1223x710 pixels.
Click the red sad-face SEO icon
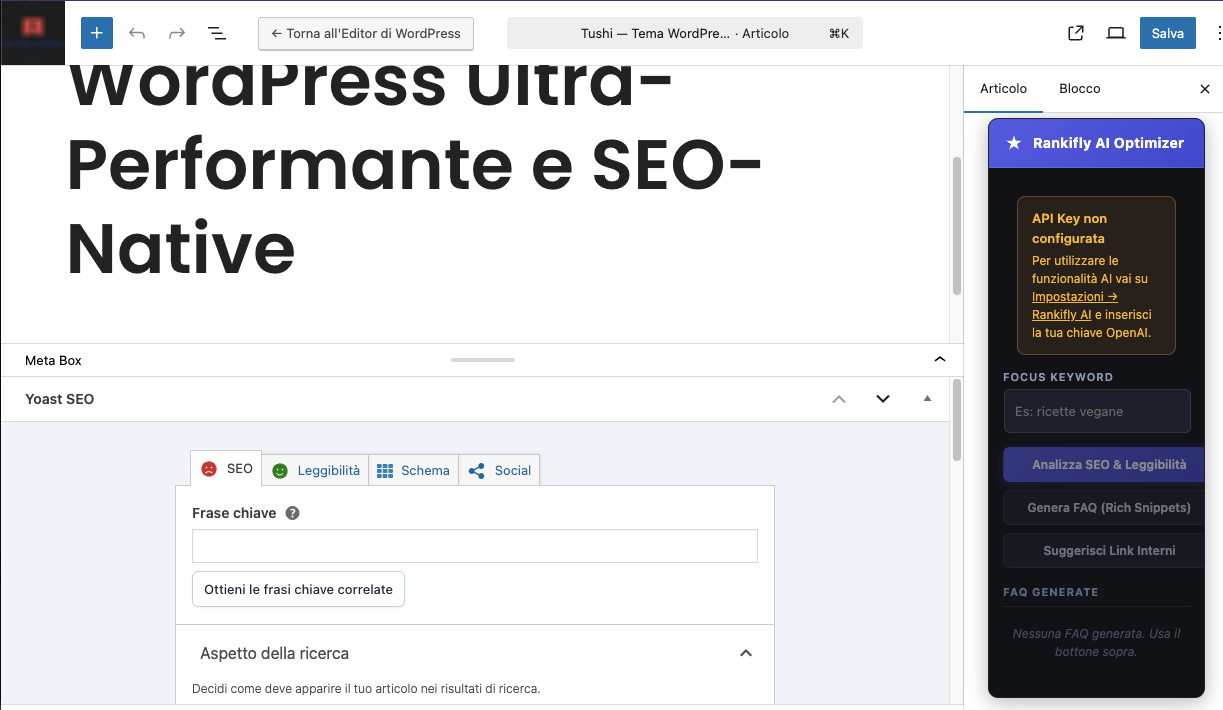(x=209, y=469)
